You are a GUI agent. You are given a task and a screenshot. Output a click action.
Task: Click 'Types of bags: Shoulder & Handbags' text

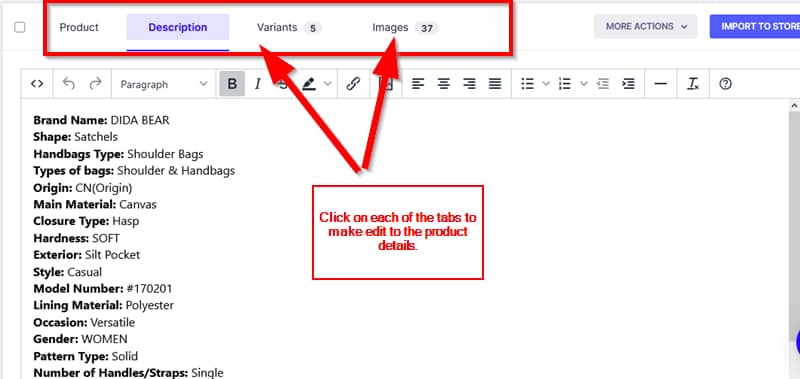coord(134,170)
